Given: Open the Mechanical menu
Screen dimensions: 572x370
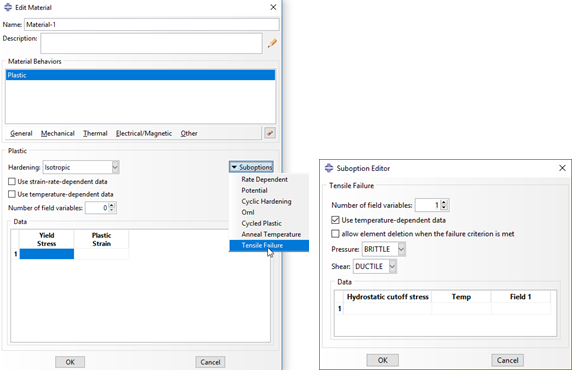Looking at the screenshot, I should (x=58, y=134).
